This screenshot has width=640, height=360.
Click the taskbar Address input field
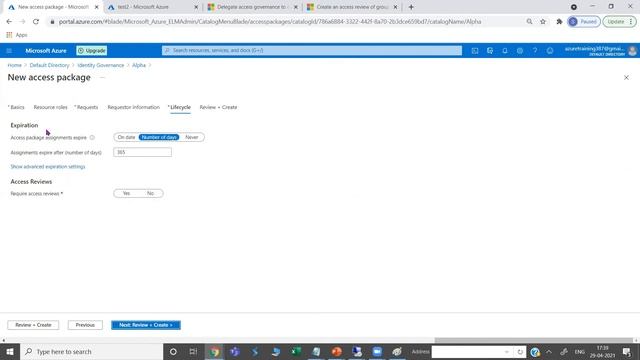pyautogui.click(x=467, y=352)
